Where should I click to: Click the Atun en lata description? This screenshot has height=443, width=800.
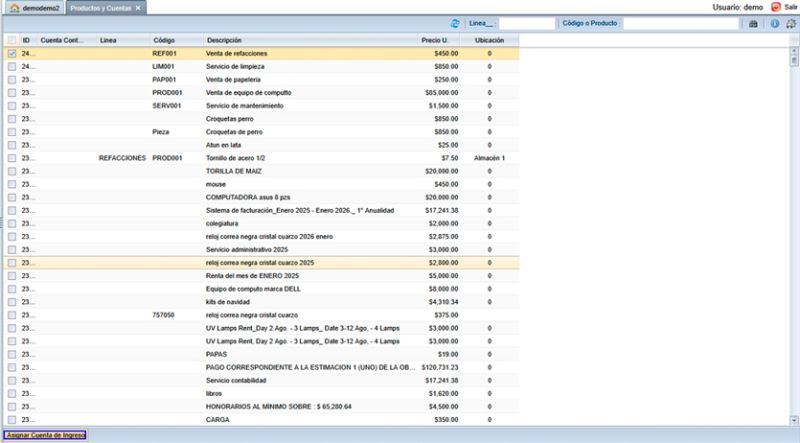[x=223, y=145]
